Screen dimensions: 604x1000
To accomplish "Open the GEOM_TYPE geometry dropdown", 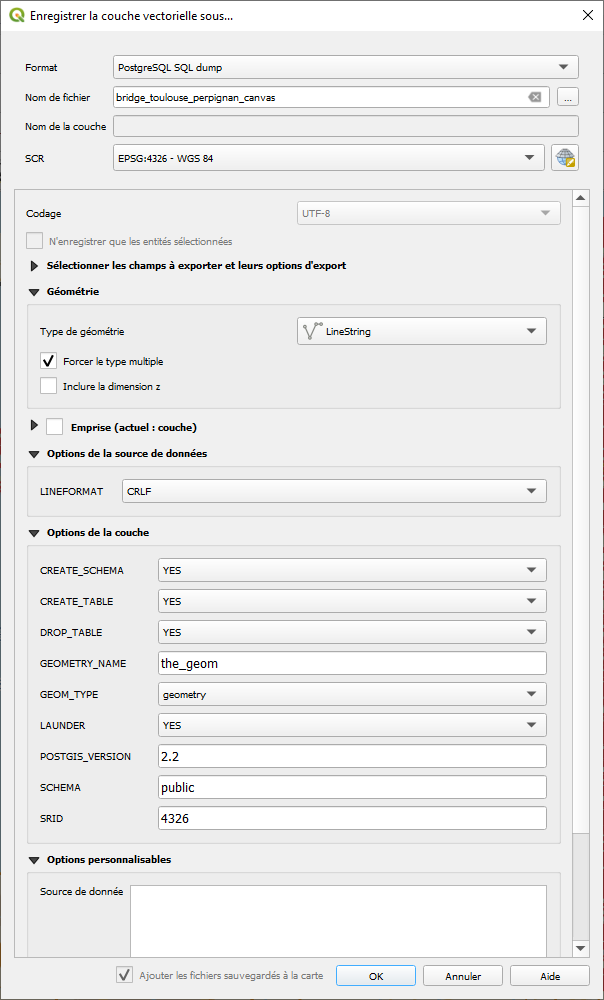I will (352, 694).
